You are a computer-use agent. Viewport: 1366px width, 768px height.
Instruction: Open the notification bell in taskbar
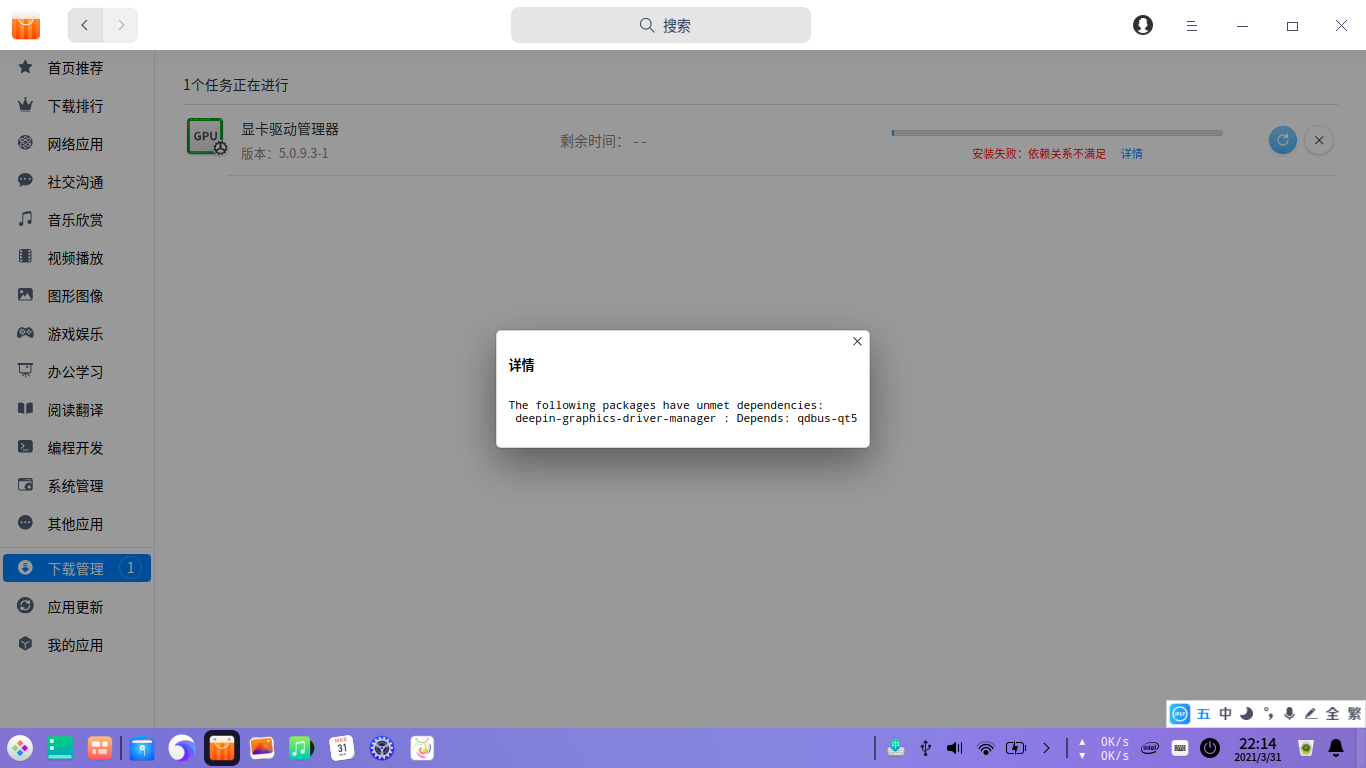pos(1335,747)
